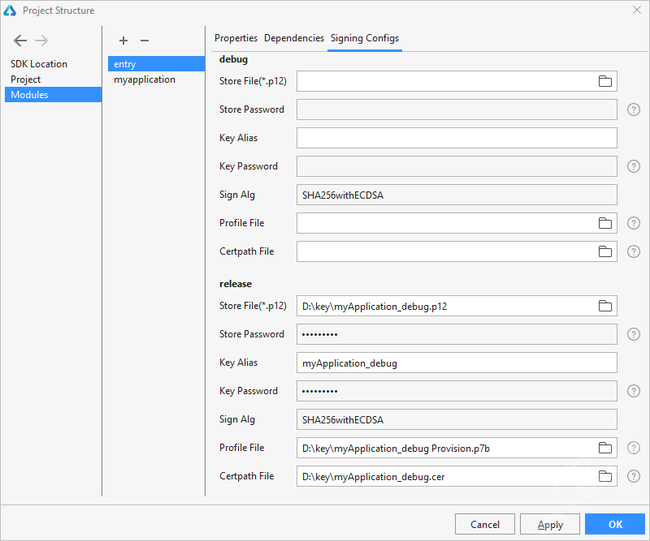Click the release section heading
The height and width of the screenshot is (541, 650).
(235, 284)
